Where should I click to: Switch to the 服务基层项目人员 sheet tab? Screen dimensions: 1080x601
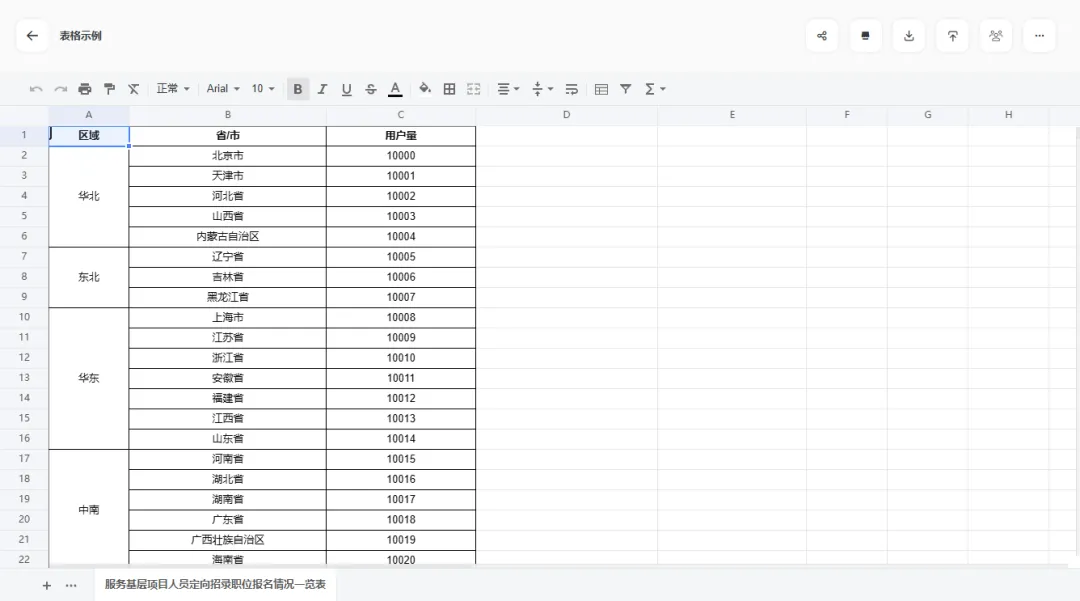[215, 584]
